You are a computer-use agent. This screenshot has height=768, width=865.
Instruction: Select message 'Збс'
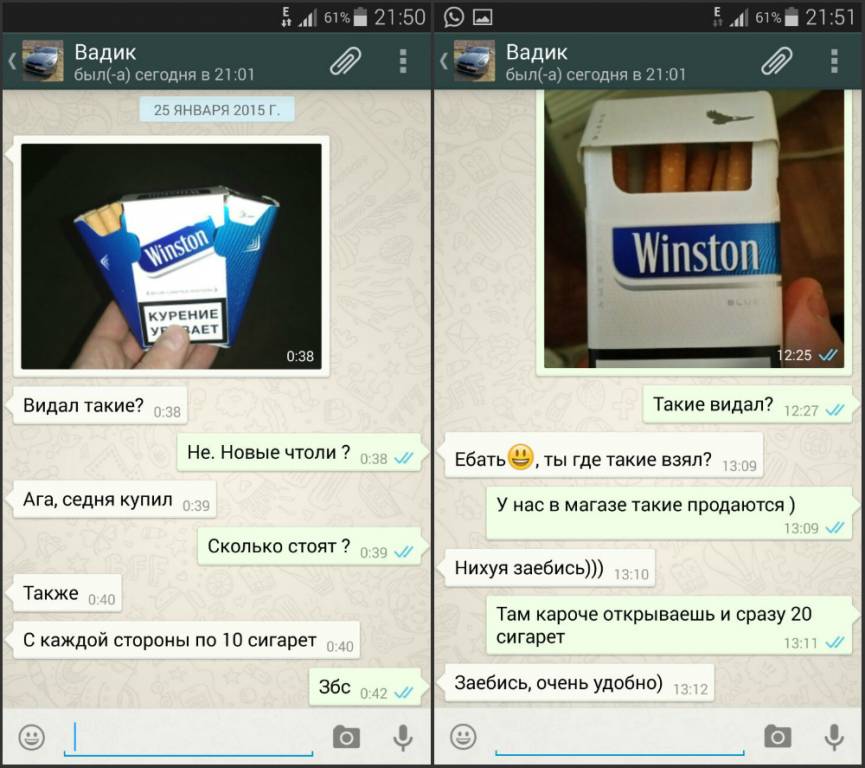365,687
